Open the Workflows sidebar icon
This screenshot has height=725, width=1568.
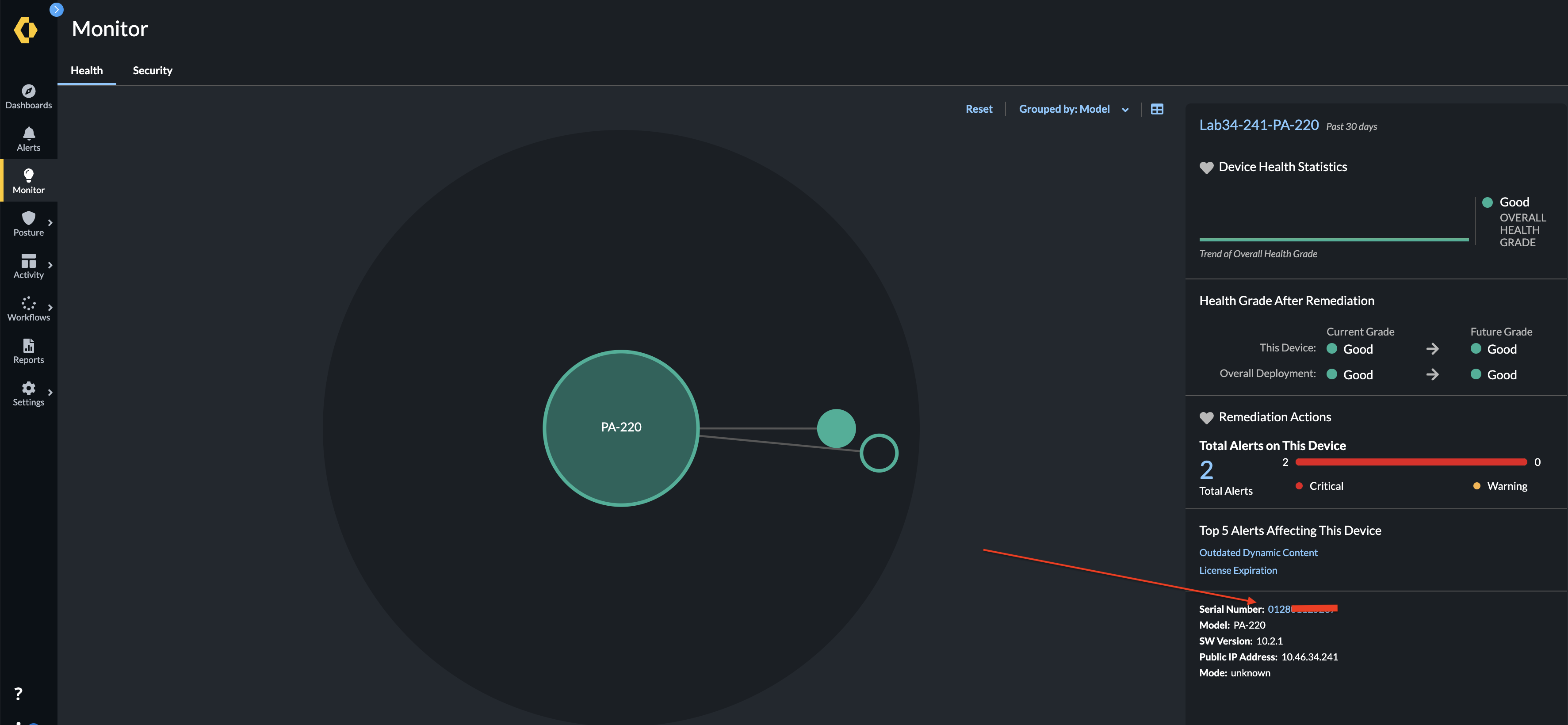coord(29,303)
